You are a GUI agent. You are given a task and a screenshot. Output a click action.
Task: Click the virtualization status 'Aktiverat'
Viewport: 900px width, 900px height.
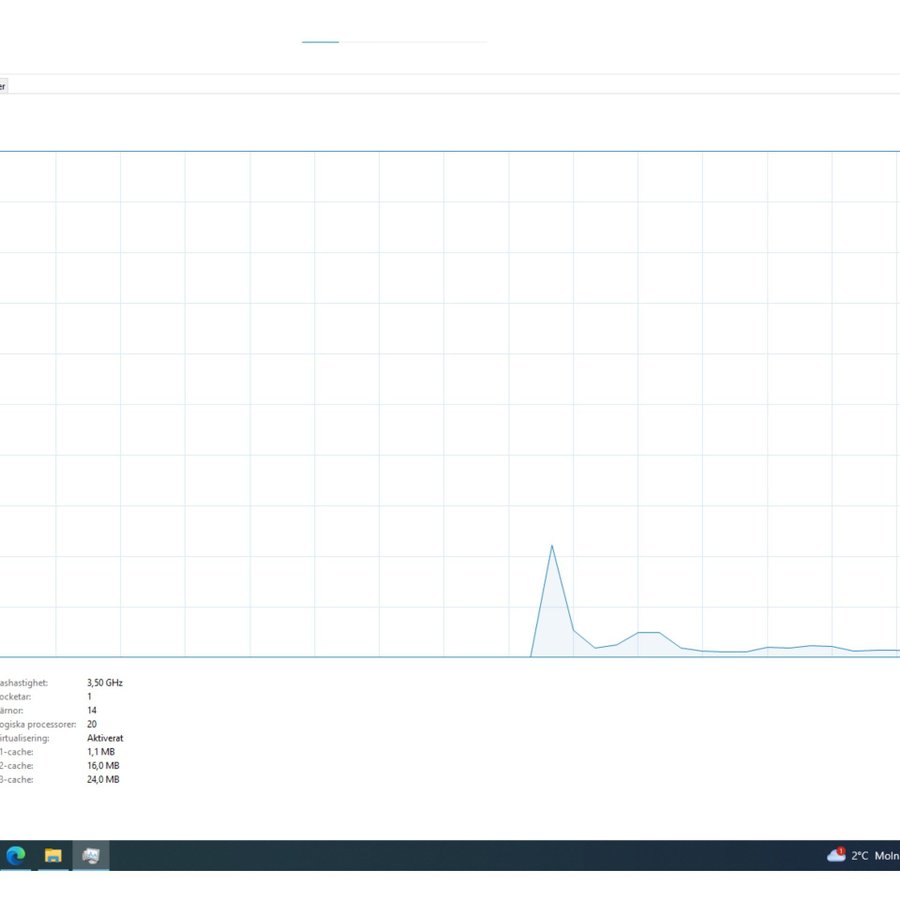[105, 738]
